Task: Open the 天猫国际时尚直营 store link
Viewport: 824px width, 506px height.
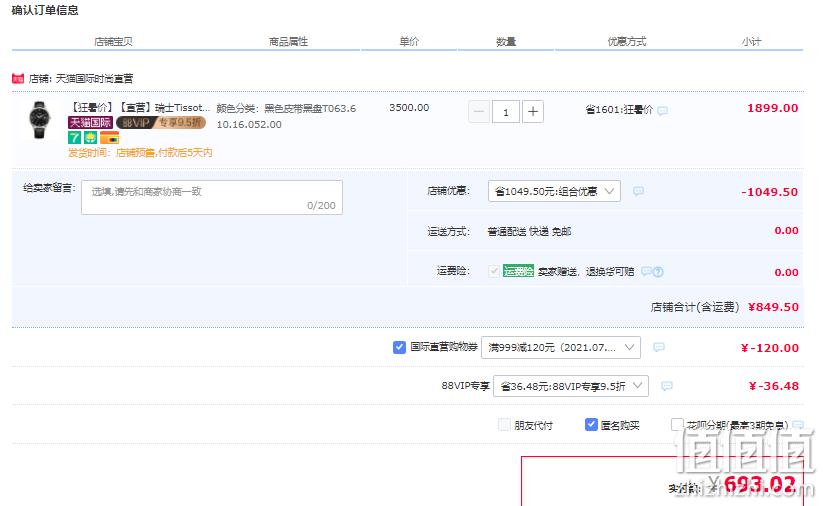Action: pyautogui.click(x=95, y=79)
